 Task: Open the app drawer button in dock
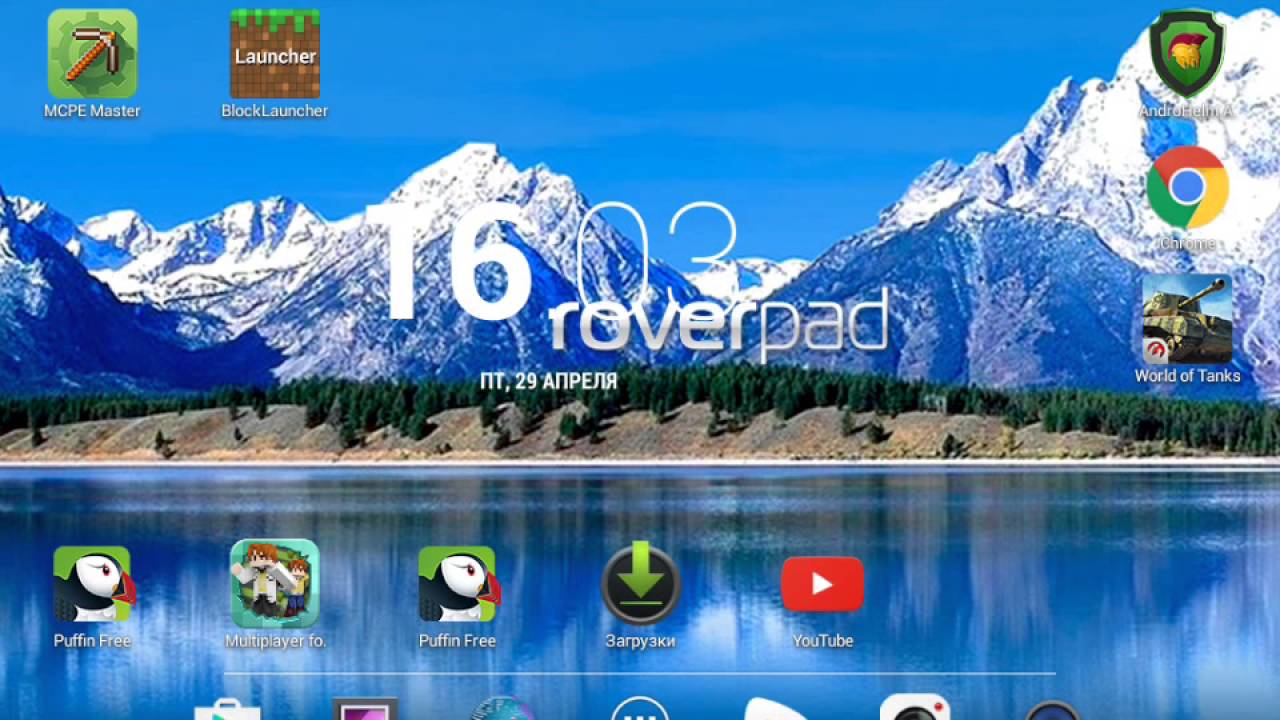(x=640, y=708)
